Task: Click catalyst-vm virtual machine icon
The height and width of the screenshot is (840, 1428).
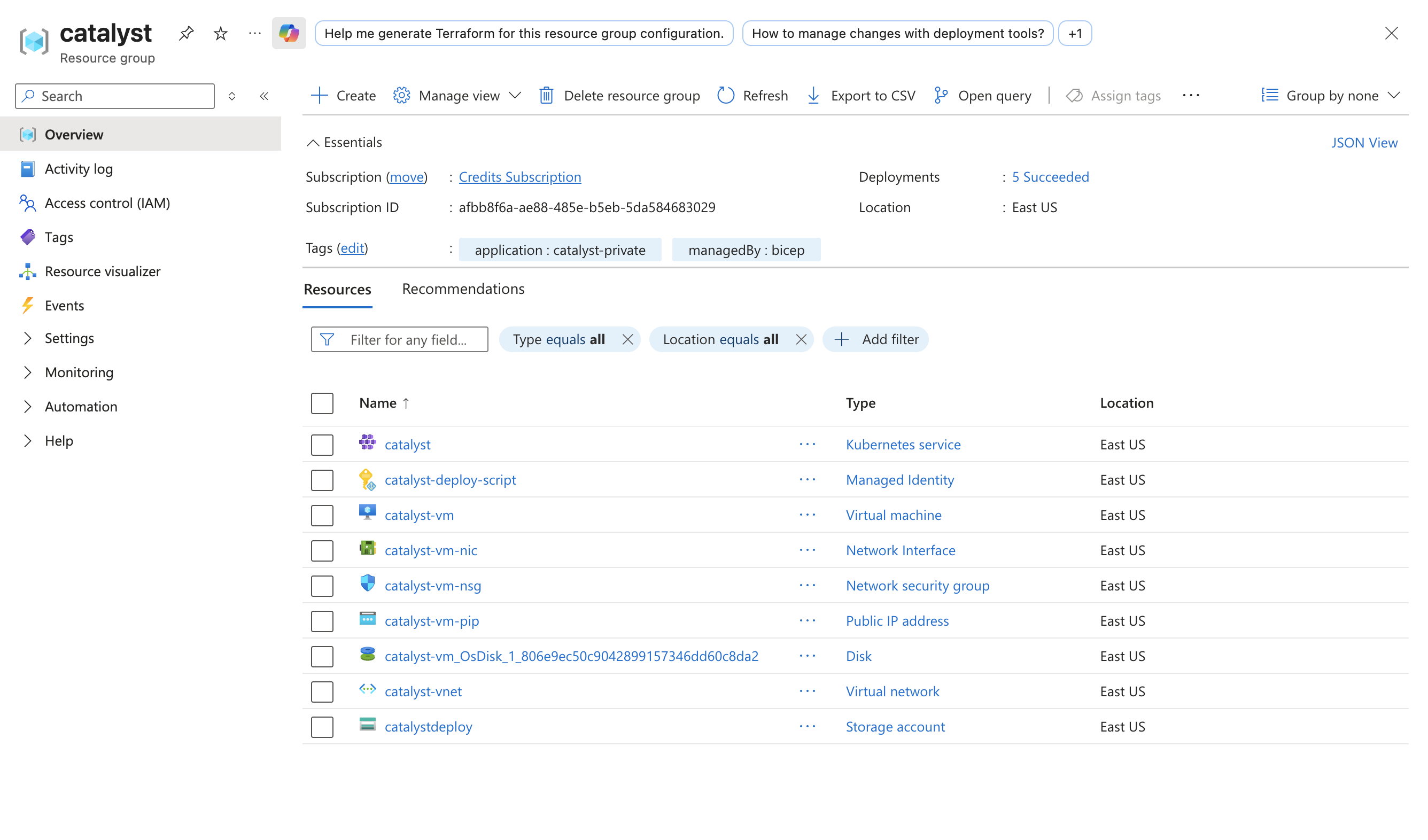Action: pyautogui.click(x=367, y=512)
